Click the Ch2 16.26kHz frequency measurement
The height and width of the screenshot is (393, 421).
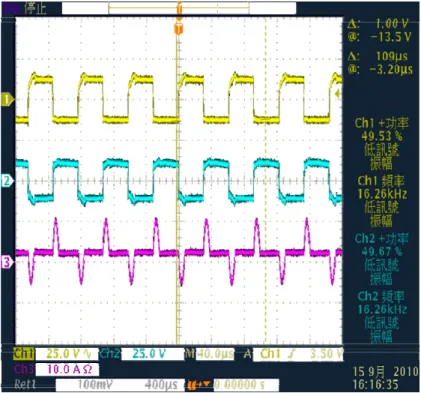[382, 309]
